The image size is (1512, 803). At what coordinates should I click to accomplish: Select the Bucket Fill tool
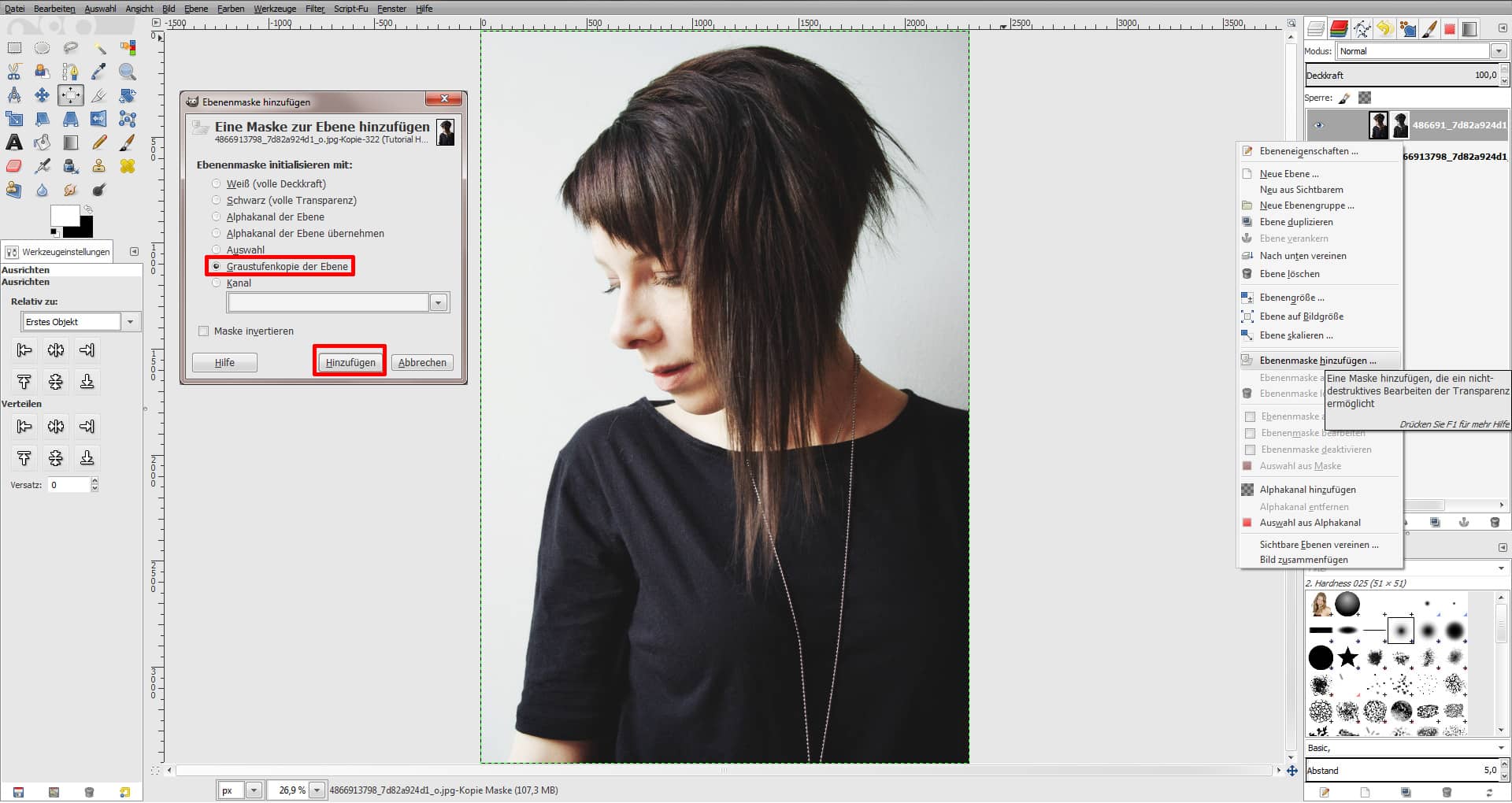pyautogui.click(x=42, y=142)
